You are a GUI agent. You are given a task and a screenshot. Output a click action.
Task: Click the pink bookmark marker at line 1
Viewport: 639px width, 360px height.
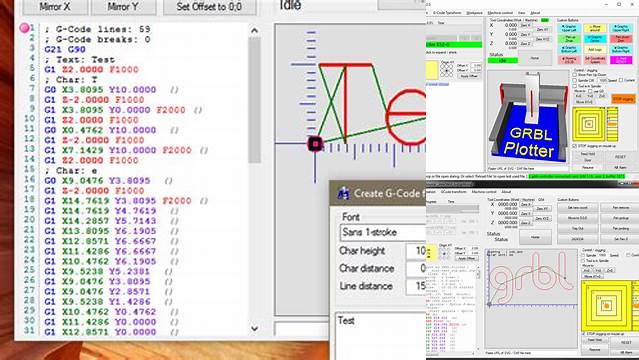24,28
